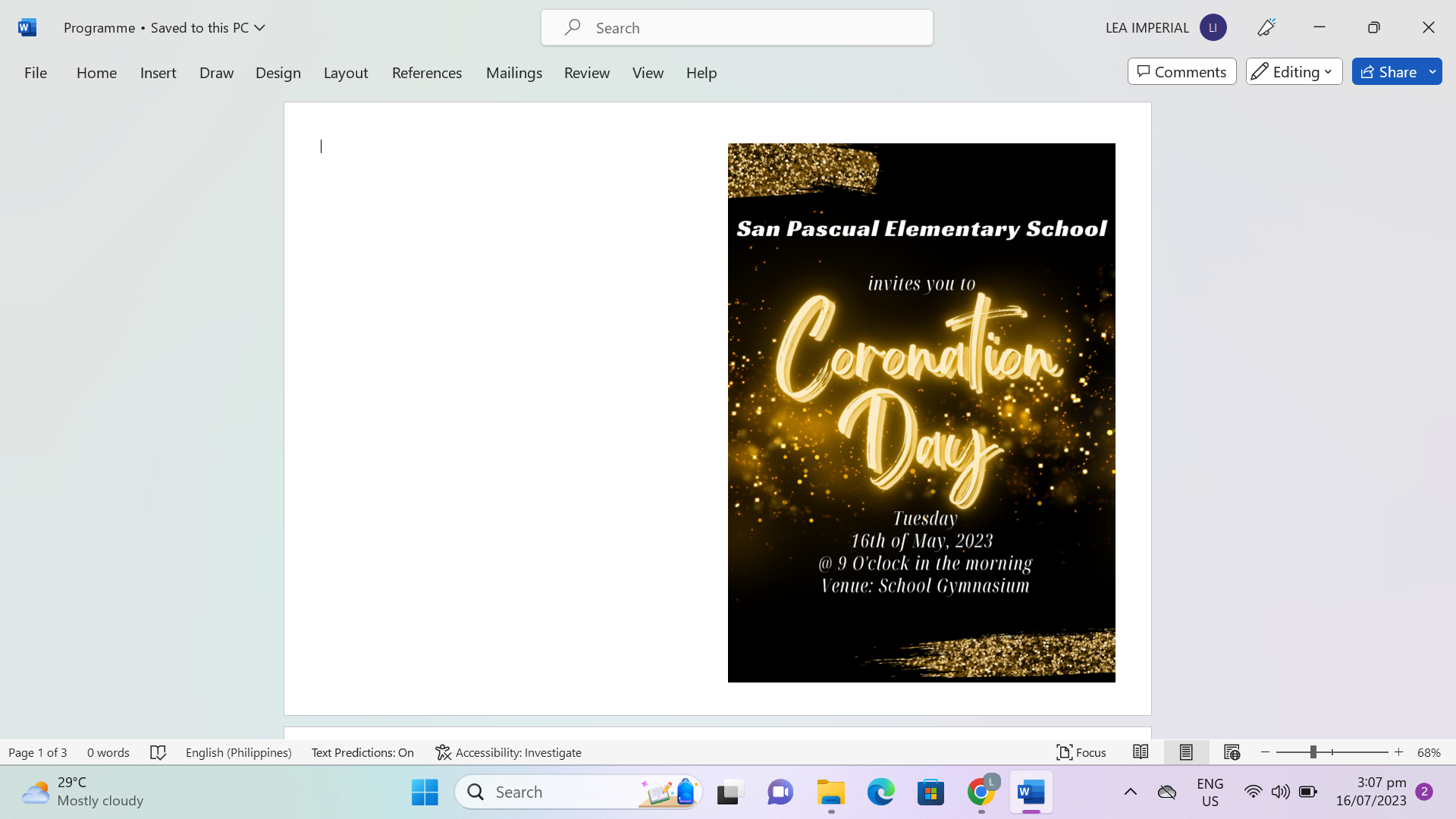Expand the Editing mode dropdown
1456x819 pixels.
tap(1294, 72)
